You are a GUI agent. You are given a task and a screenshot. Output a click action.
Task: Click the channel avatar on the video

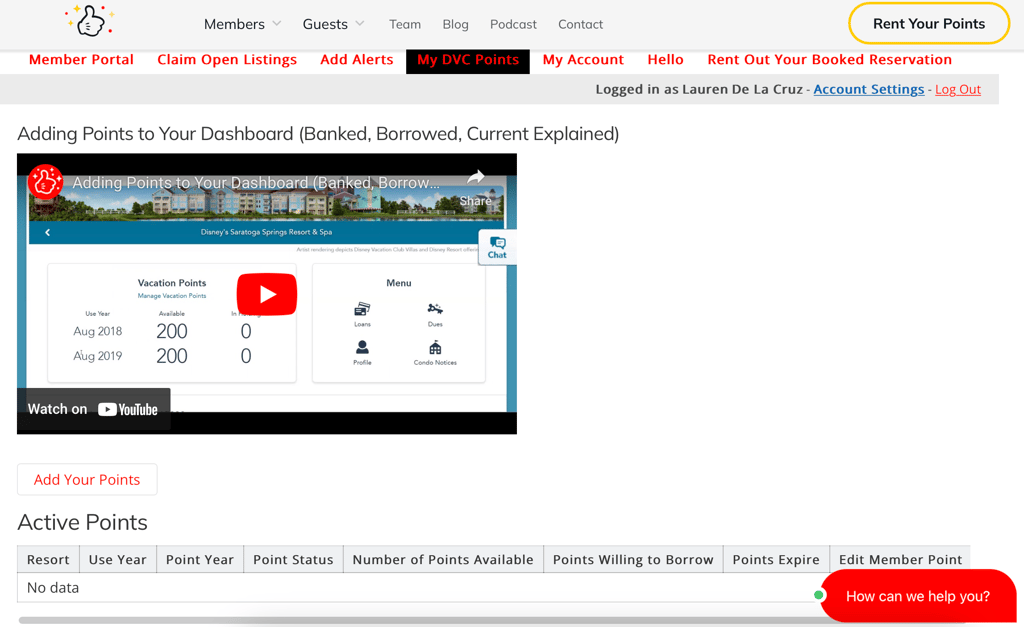click(x=45, y=181)
